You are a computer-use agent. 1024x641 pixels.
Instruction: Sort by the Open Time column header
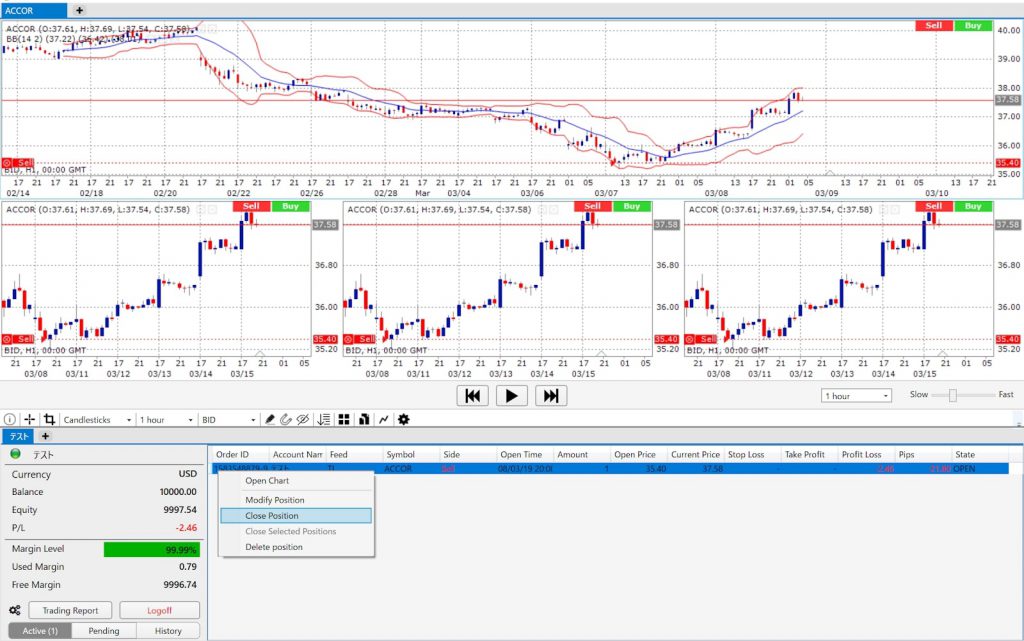click(x=524, y=454)
